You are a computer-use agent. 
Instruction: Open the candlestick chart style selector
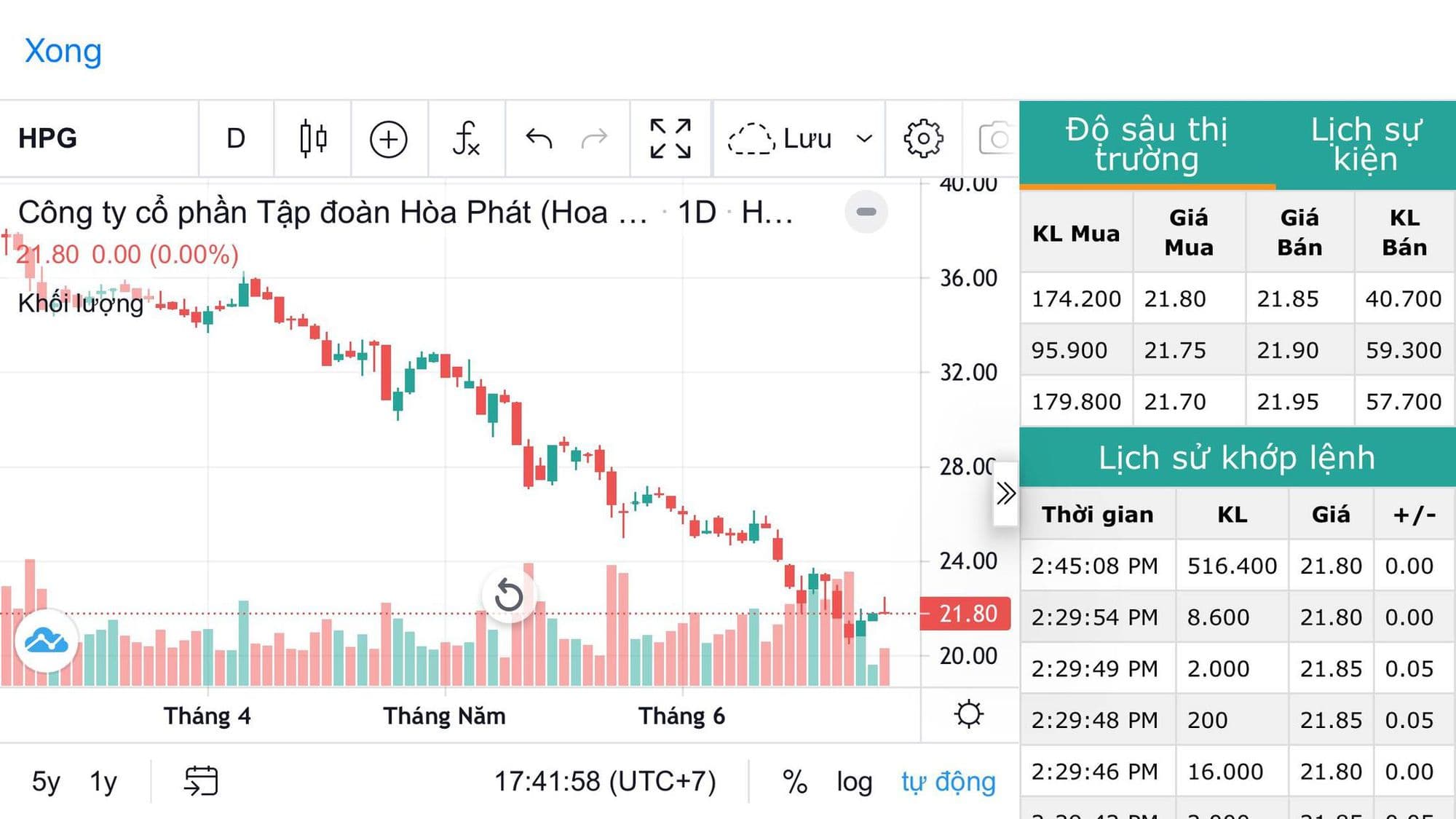[x=313, y=138]
